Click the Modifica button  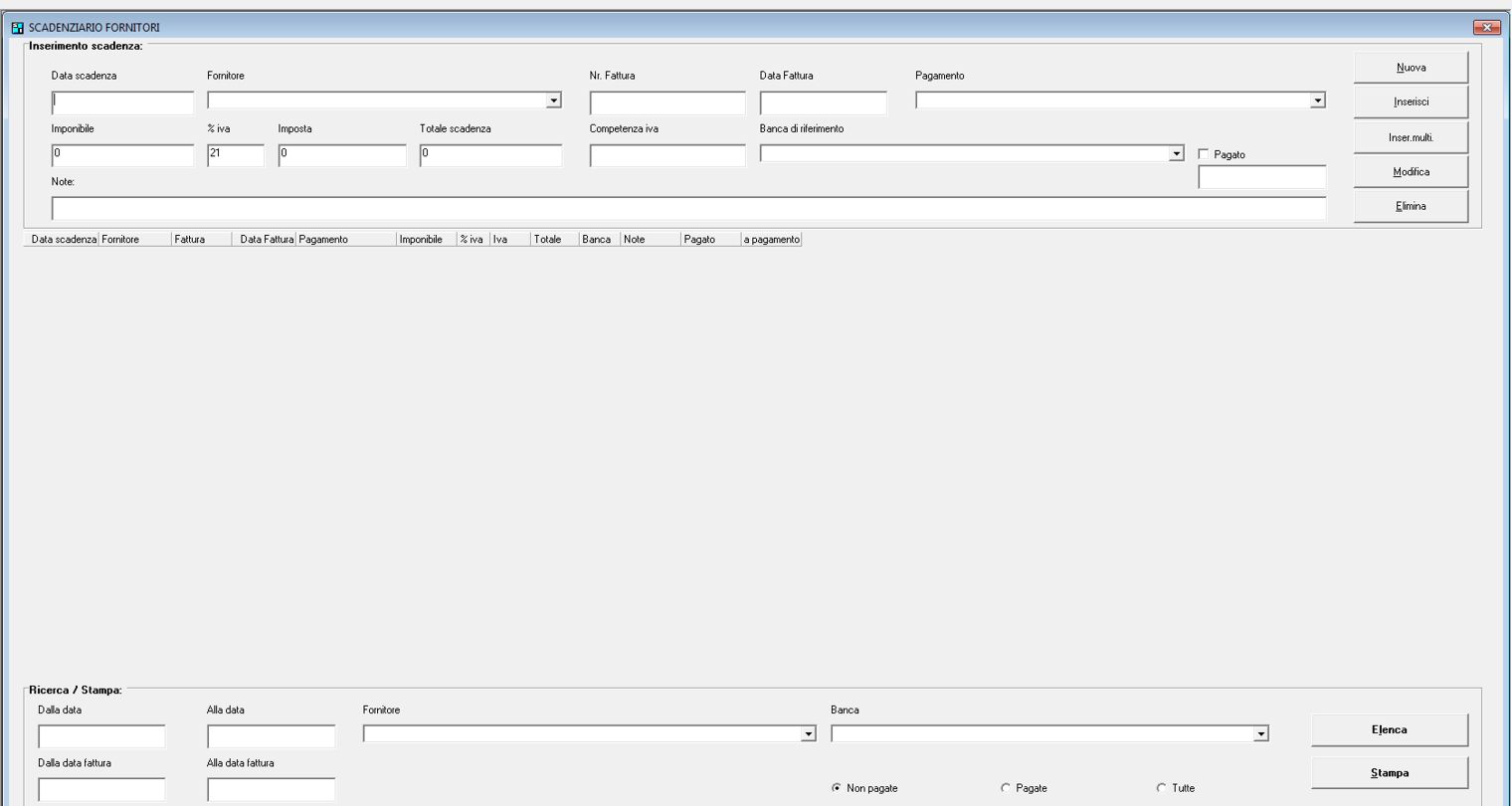(x=1411, y=172)
